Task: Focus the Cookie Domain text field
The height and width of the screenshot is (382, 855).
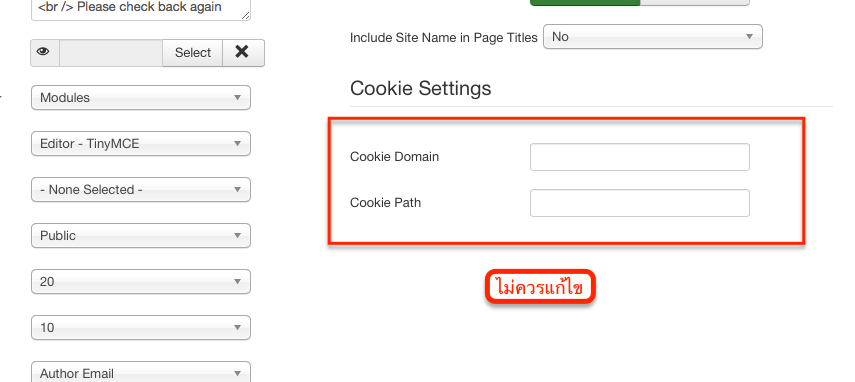Action: tap(640, 157)
